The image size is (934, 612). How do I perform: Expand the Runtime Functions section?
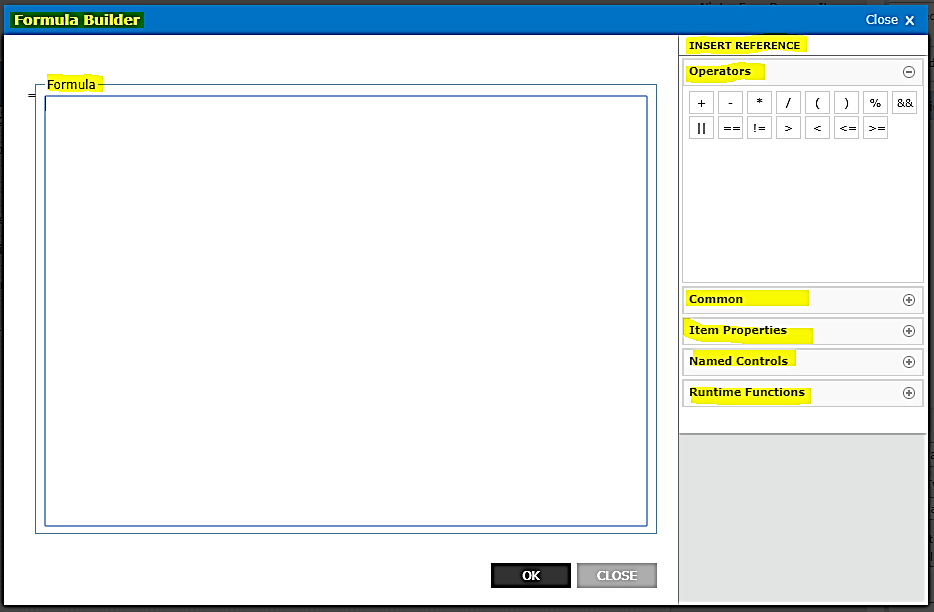[x=909, y=392]
